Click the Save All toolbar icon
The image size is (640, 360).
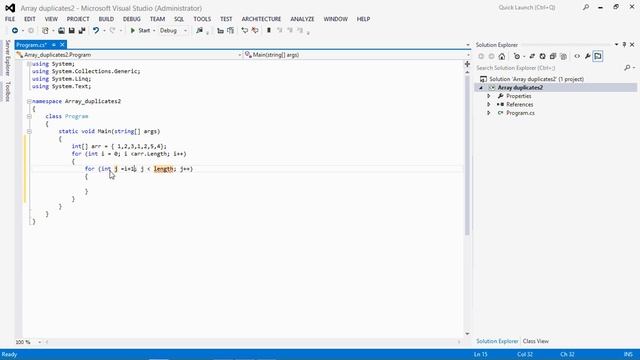tap(82, 31)
